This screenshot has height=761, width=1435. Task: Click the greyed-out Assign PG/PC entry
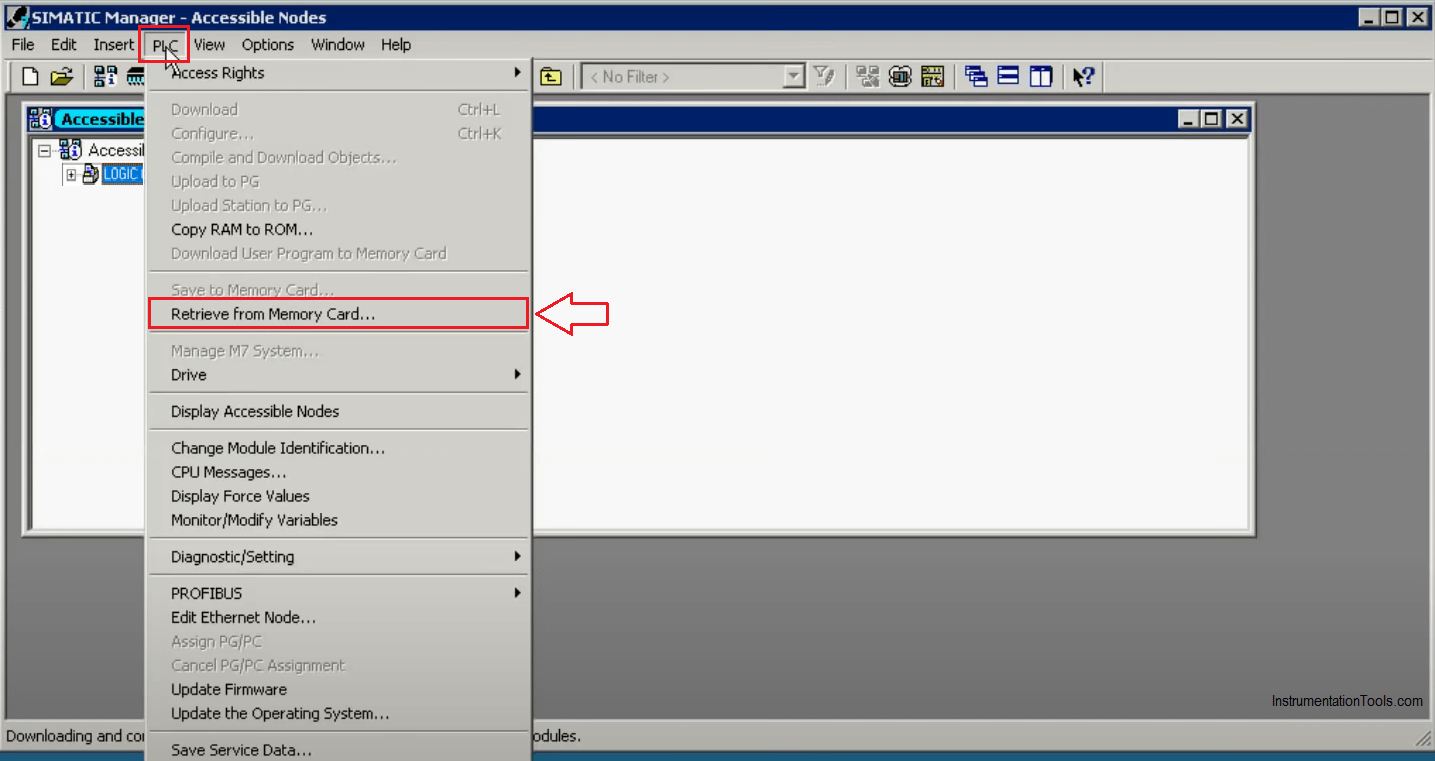pyautogui.click(x=338, y=642)
